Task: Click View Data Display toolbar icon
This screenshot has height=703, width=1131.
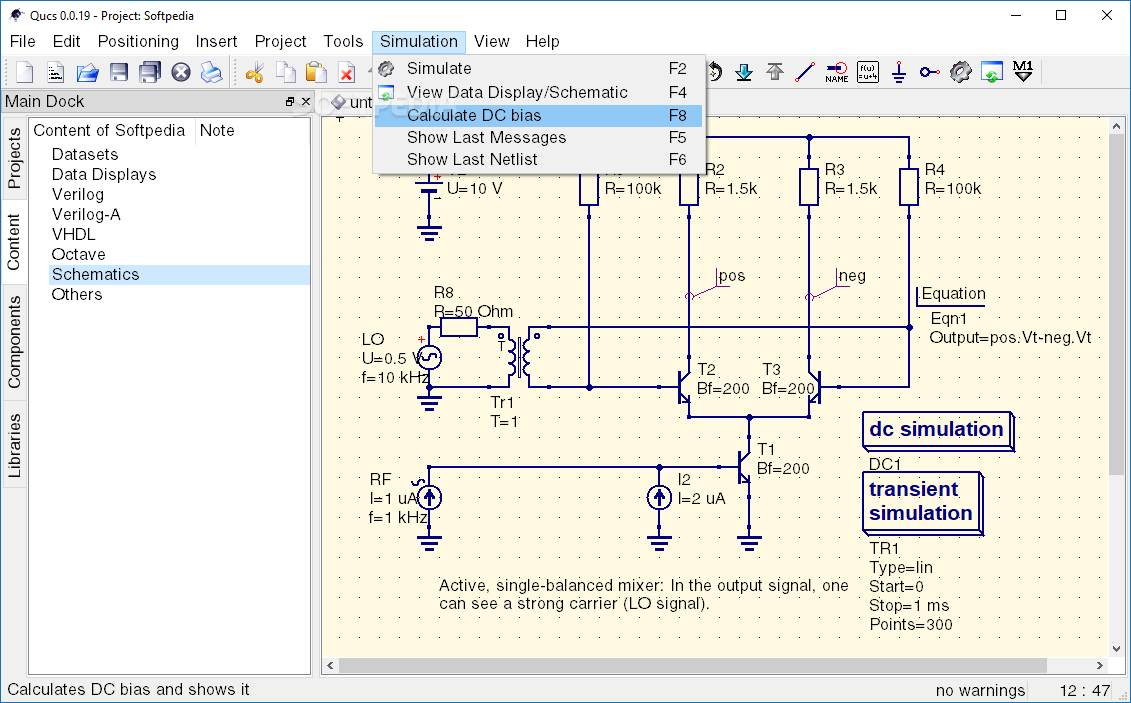Action: (x=992, y=72)
